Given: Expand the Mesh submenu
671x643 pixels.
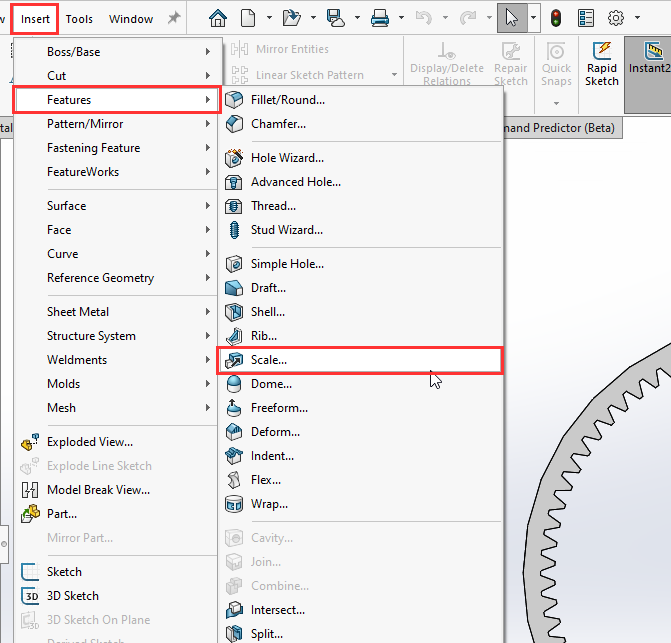Looking at the screenshot, I should 117,408.
